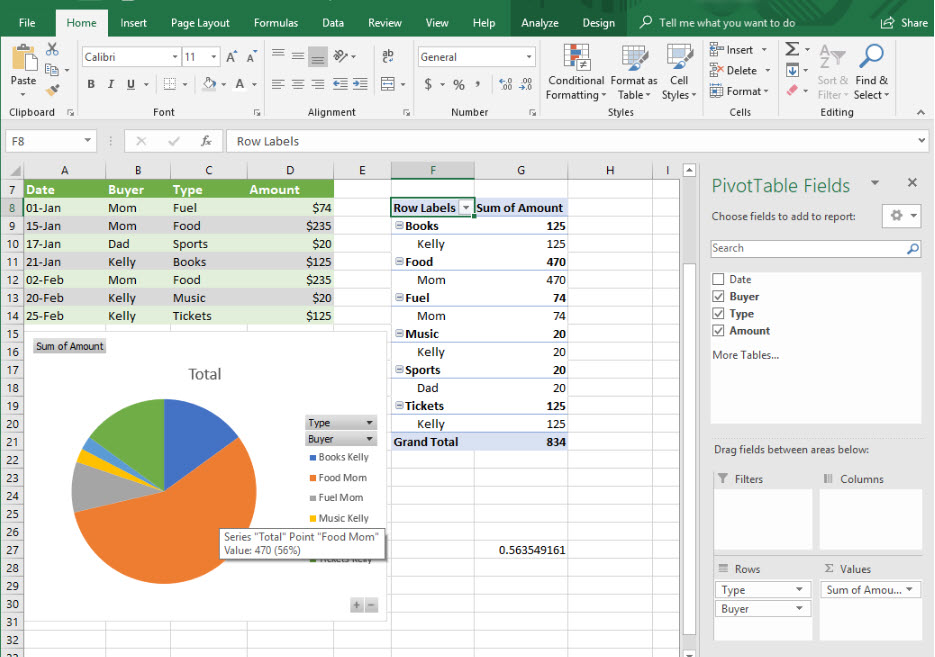Image resolution: width=935 pixels, height=657 pixels.
Task: Open the Analyze ribbon tab
Action: coord(540,23)
